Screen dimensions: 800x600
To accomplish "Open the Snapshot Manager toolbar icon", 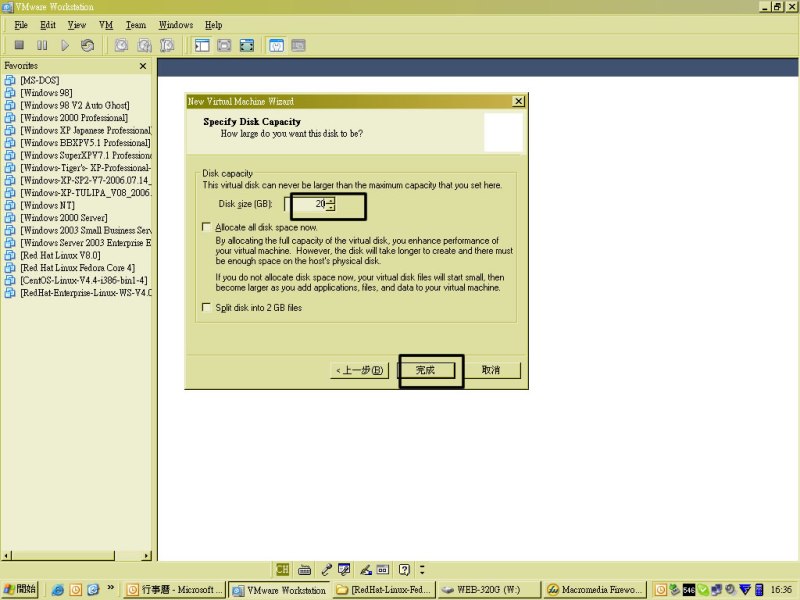I will point(167,45).
